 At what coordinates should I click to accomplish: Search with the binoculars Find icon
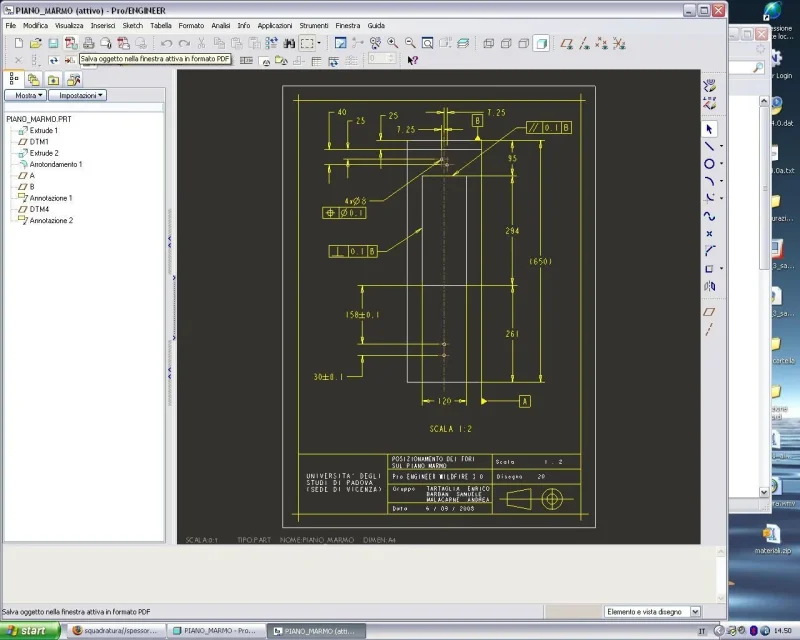pyautogui.click(x=289, y=43)
